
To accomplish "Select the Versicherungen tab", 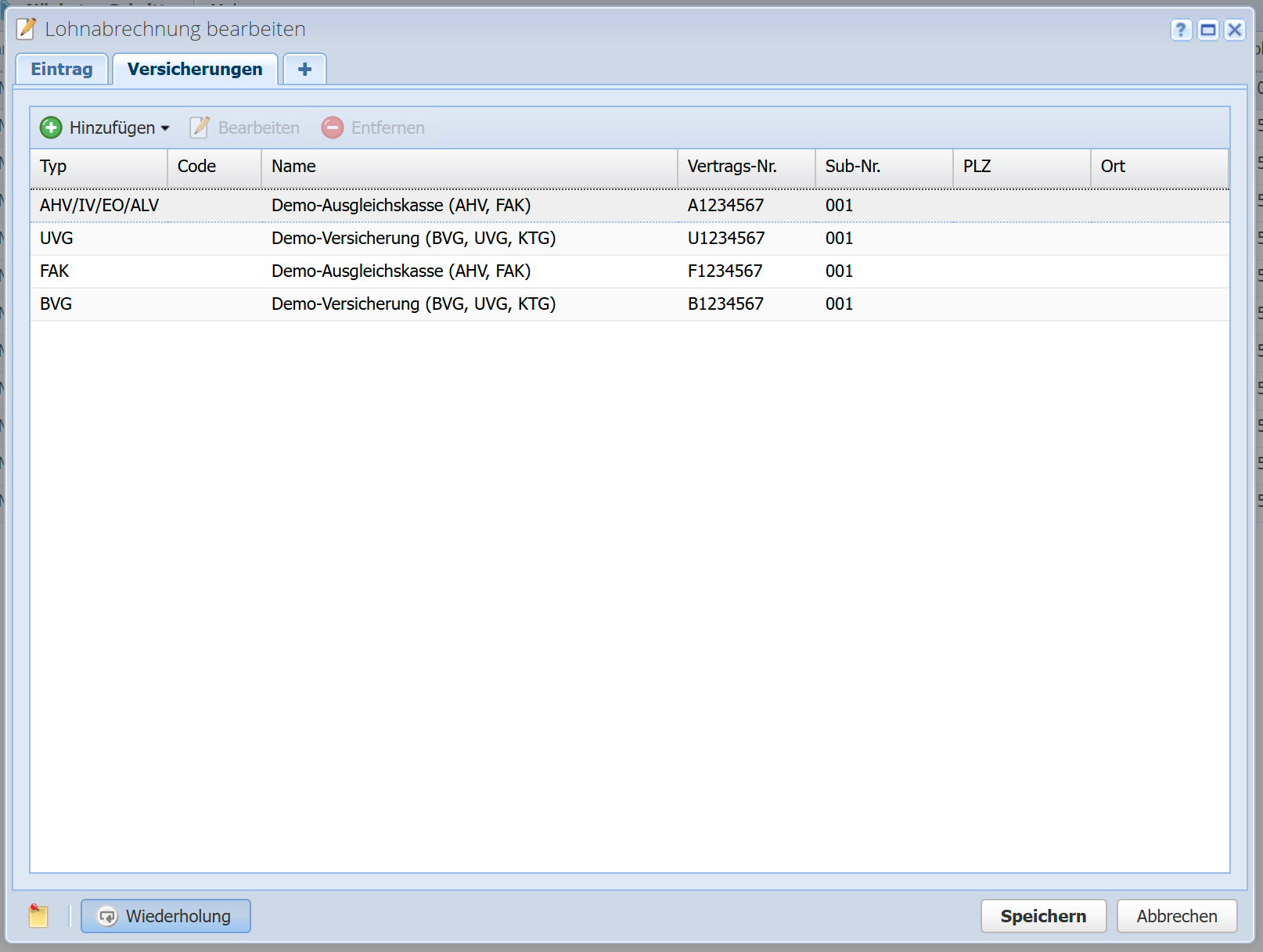I will [195, 69].
